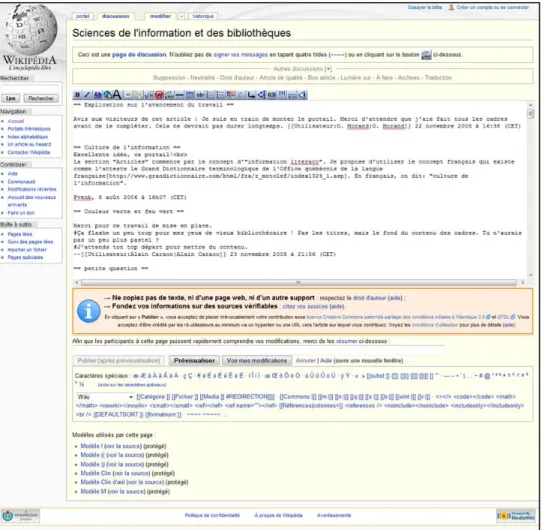This screenshot has height=530, width=544.
Task: Insert signature from the edit toolbar
Action: [x=169, y=95]
